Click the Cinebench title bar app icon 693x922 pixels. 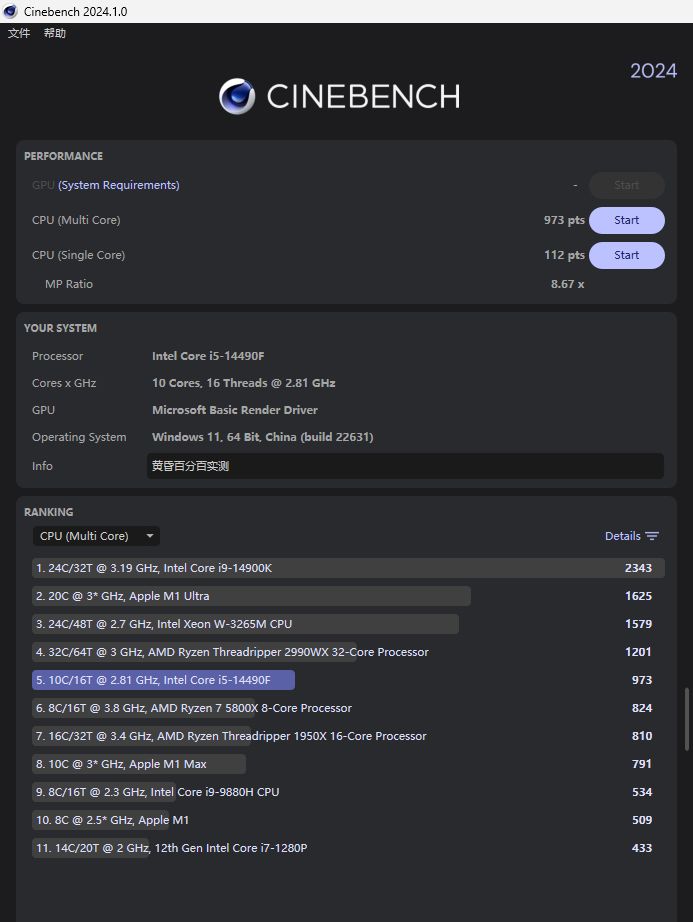[x=11, y=11]
